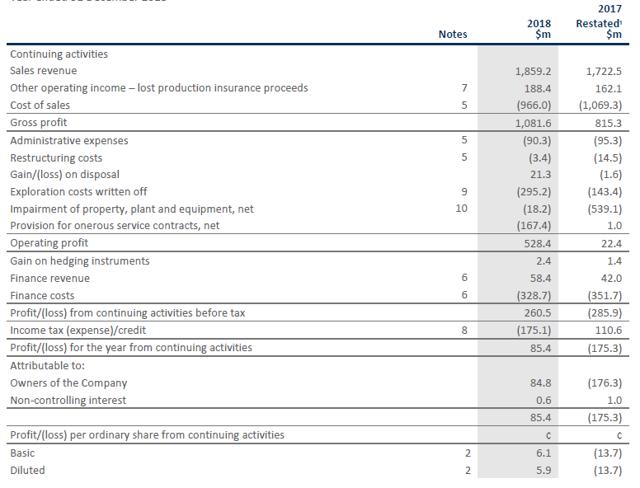Select gross profit value 815.3
Image resolution: width=640 pixels, height=488 pixels.
coord(608,123)
